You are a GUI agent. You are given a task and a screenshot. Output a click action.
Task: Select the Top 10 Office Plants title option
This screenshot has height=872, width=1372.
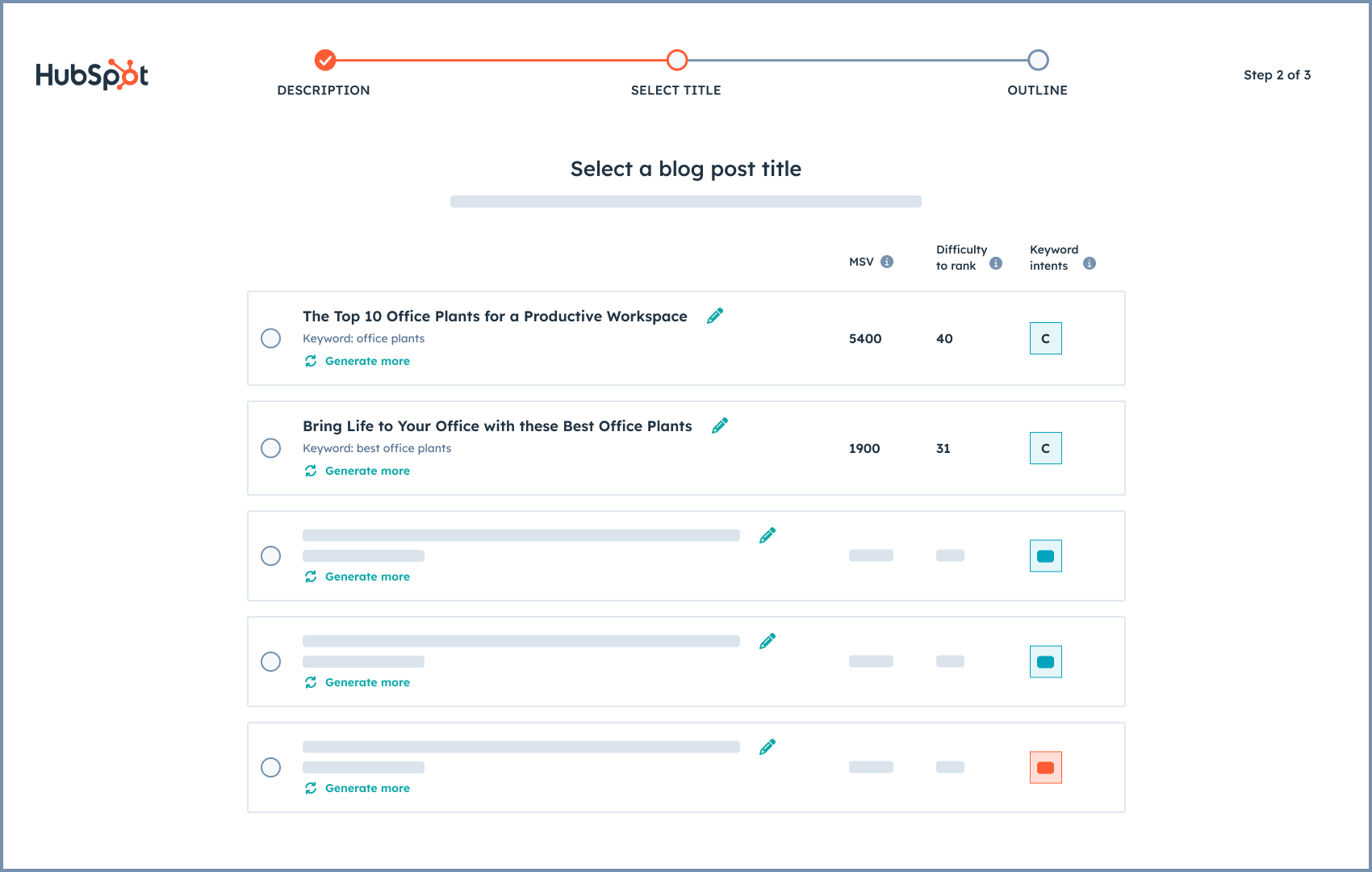(x=270, y=338)
